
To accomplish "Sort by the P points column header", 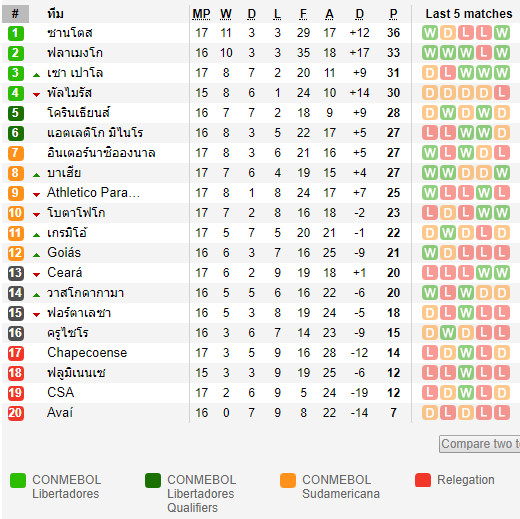I will (x=393, y=14).
